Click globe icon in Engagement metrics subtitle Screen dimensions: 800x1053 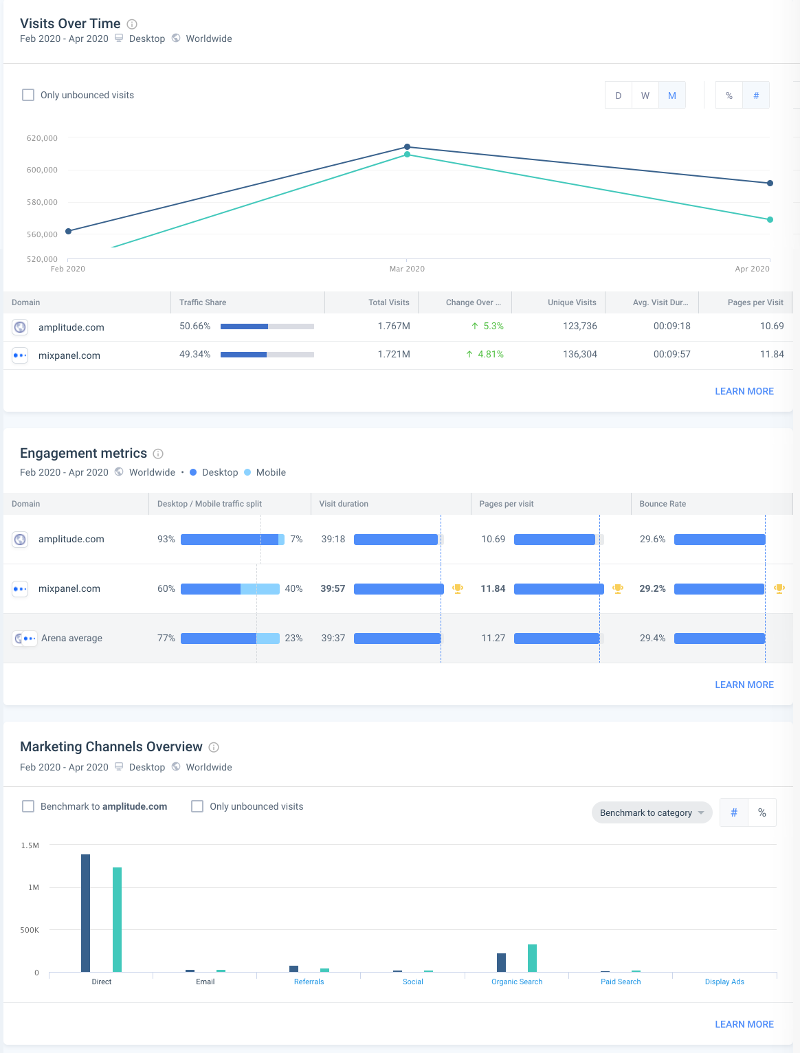(x=119, y=472)
